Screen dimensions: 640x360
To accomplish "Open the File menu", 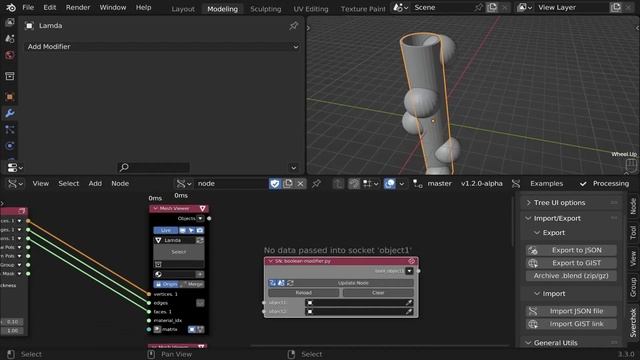I will point(28,7).
